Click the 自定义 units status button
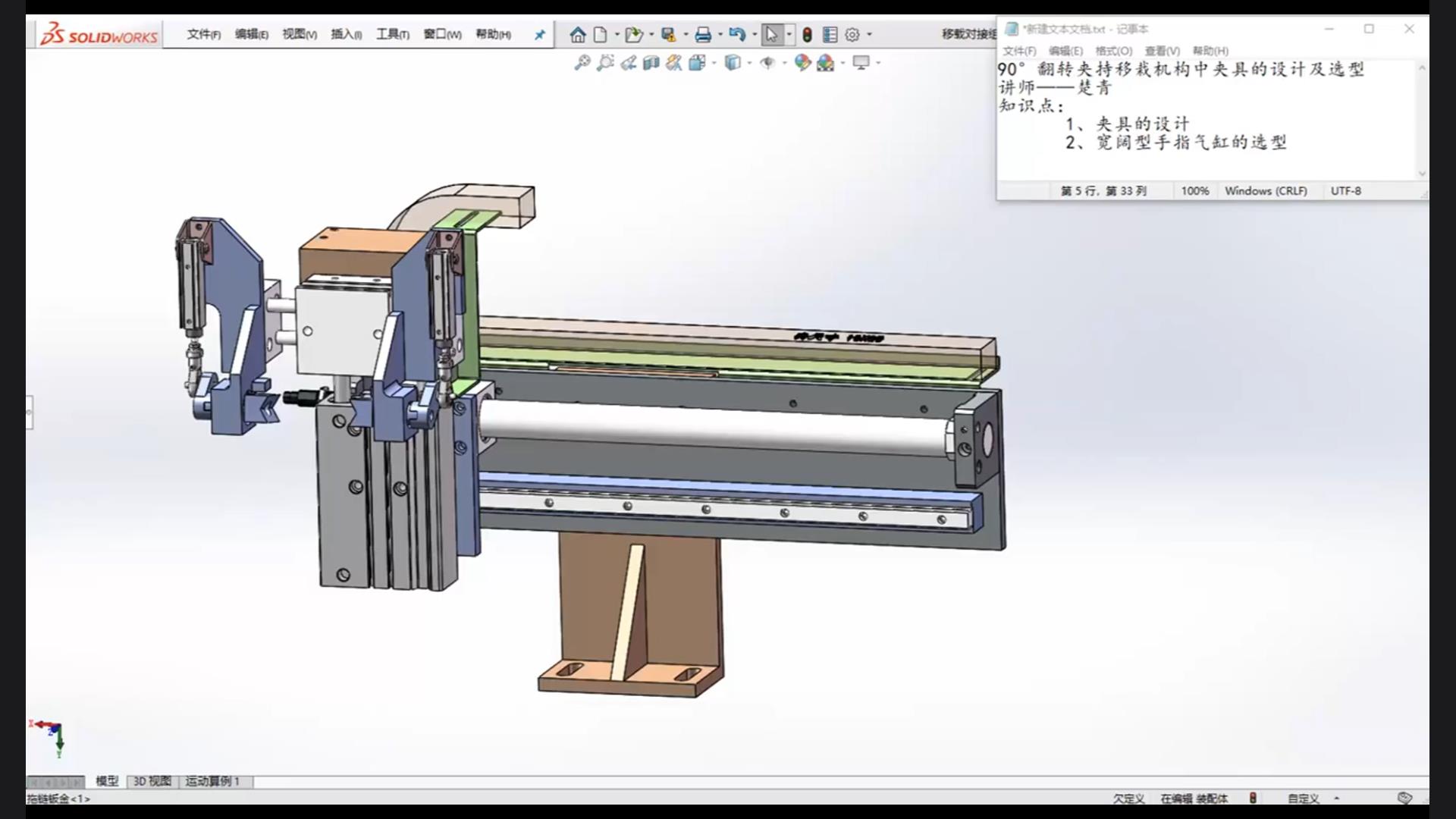 [1303, 799]
